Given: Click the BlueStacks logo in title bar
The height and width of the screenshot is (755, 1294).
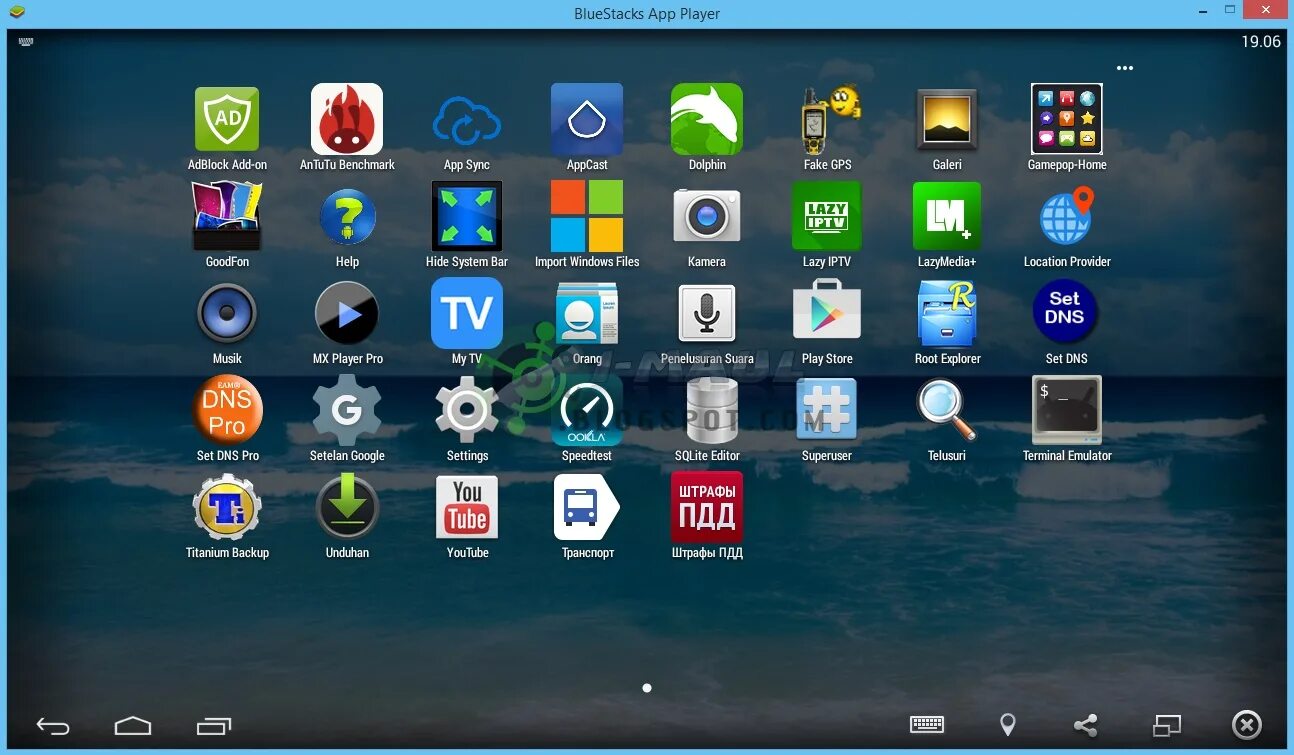Looking at the screenshot, I should coord(16,13).
